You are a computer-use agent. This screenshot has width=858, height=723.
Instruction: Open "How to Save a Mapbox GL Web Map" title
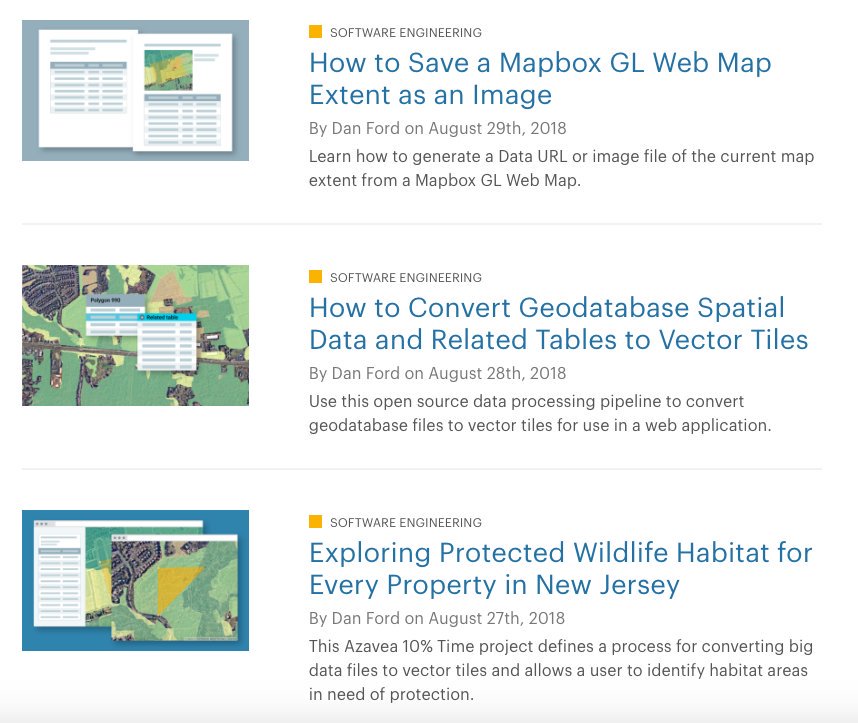pos(540,79)
